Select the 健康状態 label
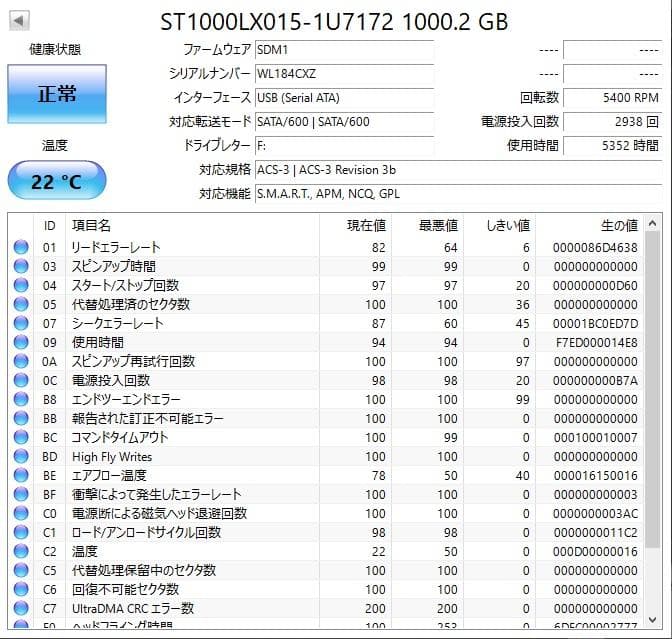Screen dimensions: 672x639 [x=55, y=49]
